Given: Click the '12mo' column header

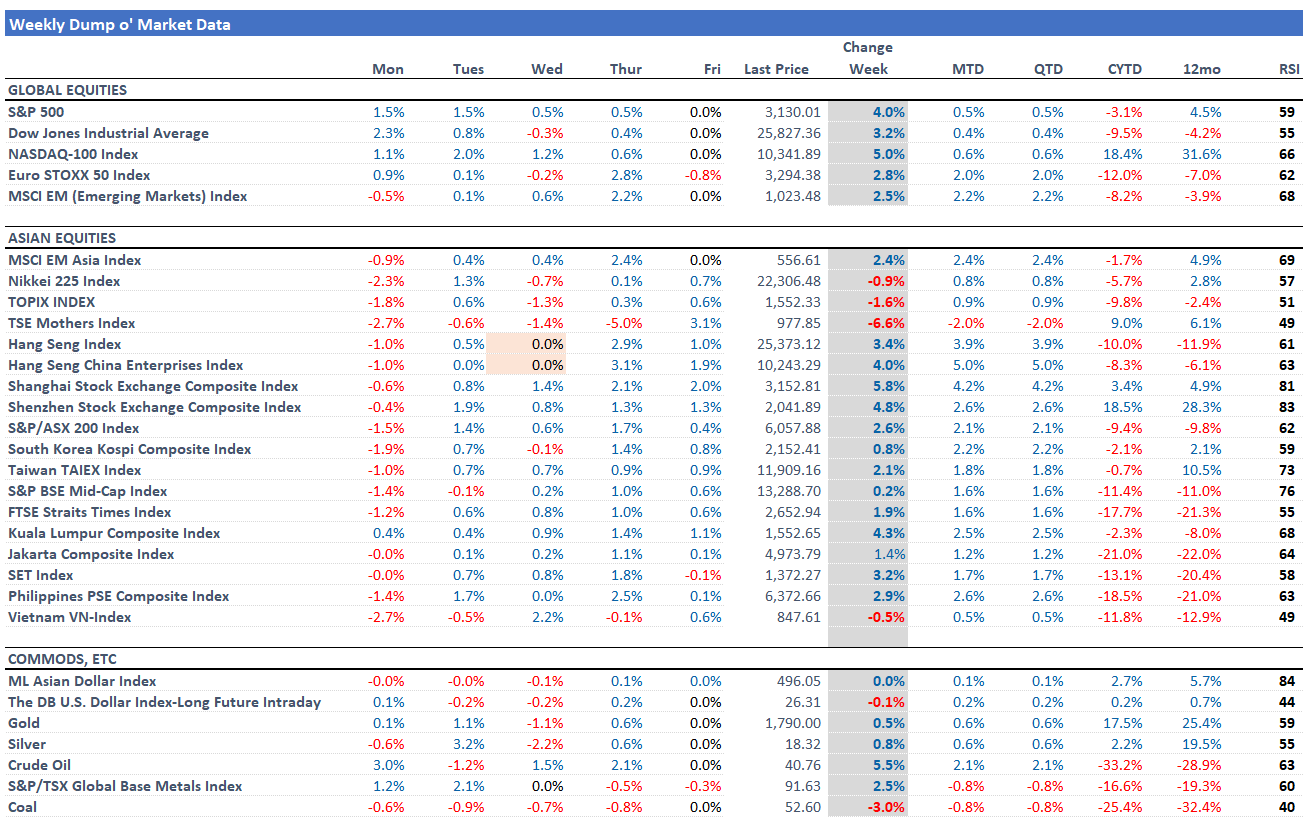Looking at the screenshot, I should coord(1204,69).
